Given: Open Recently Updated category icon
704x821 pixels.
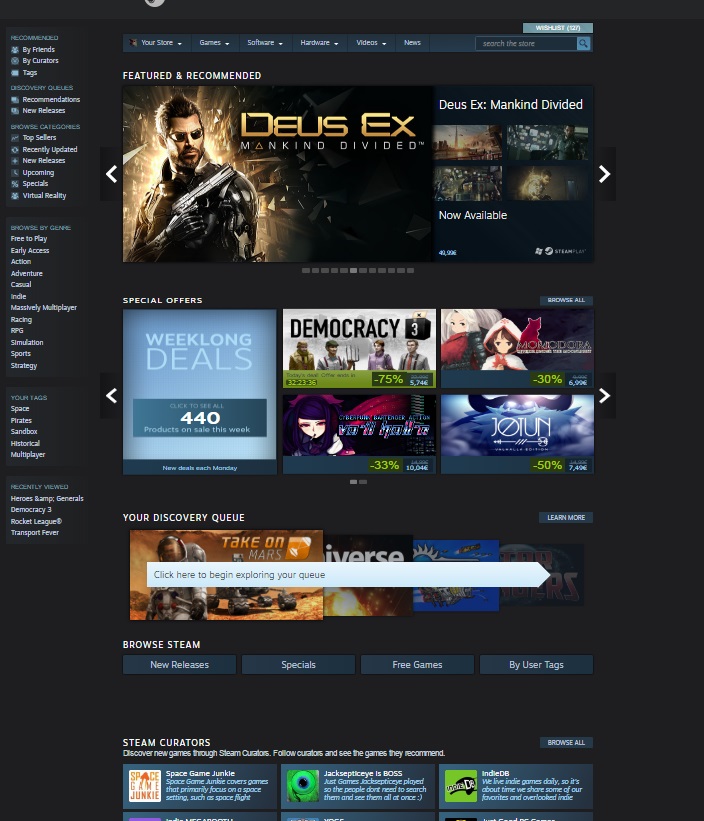Looking at the screenshot, I should tap(15, 150).
